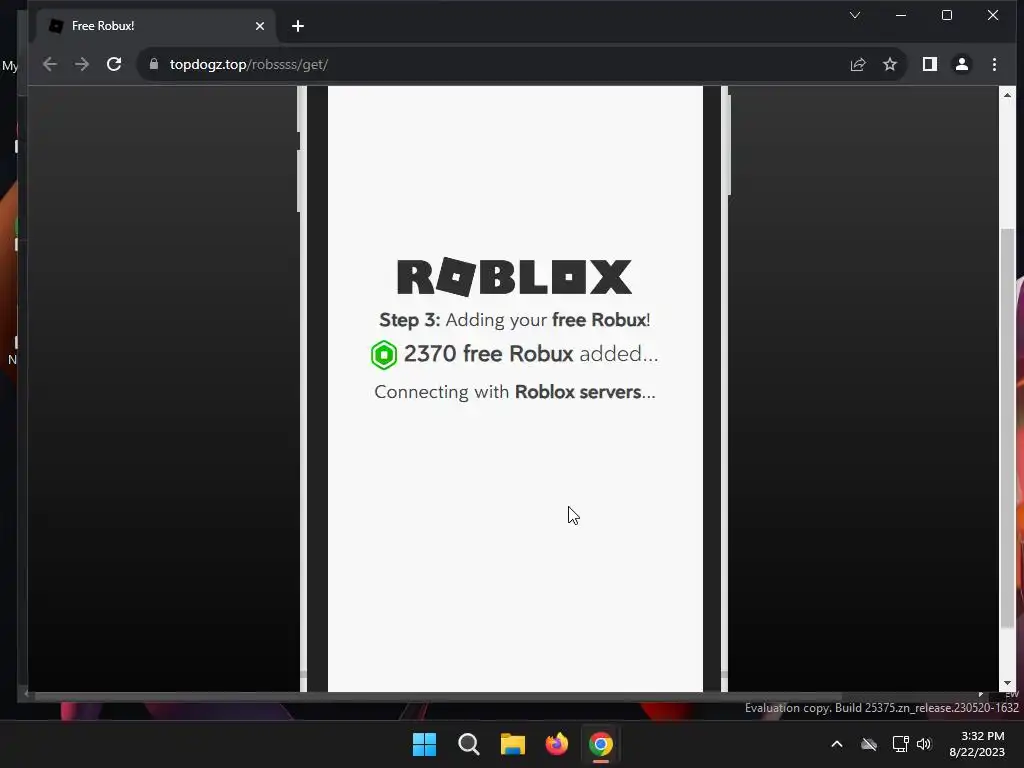
Task: Share this page using the share icon
Action: pos(857,64)
